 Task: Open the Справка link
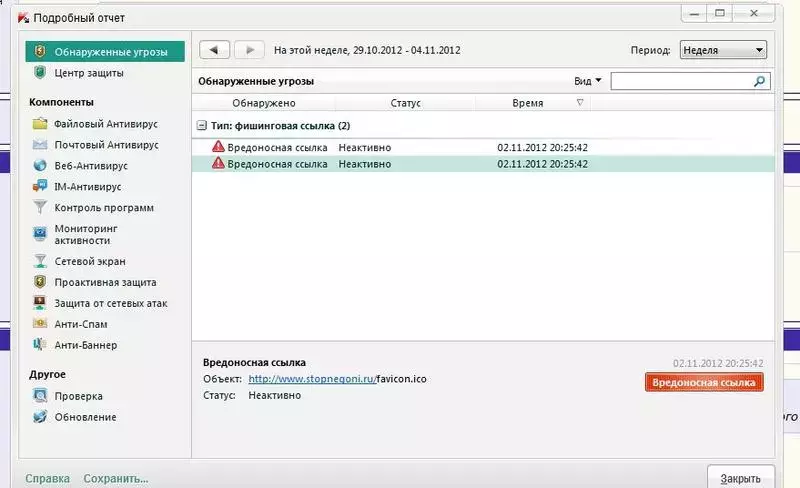47,479
